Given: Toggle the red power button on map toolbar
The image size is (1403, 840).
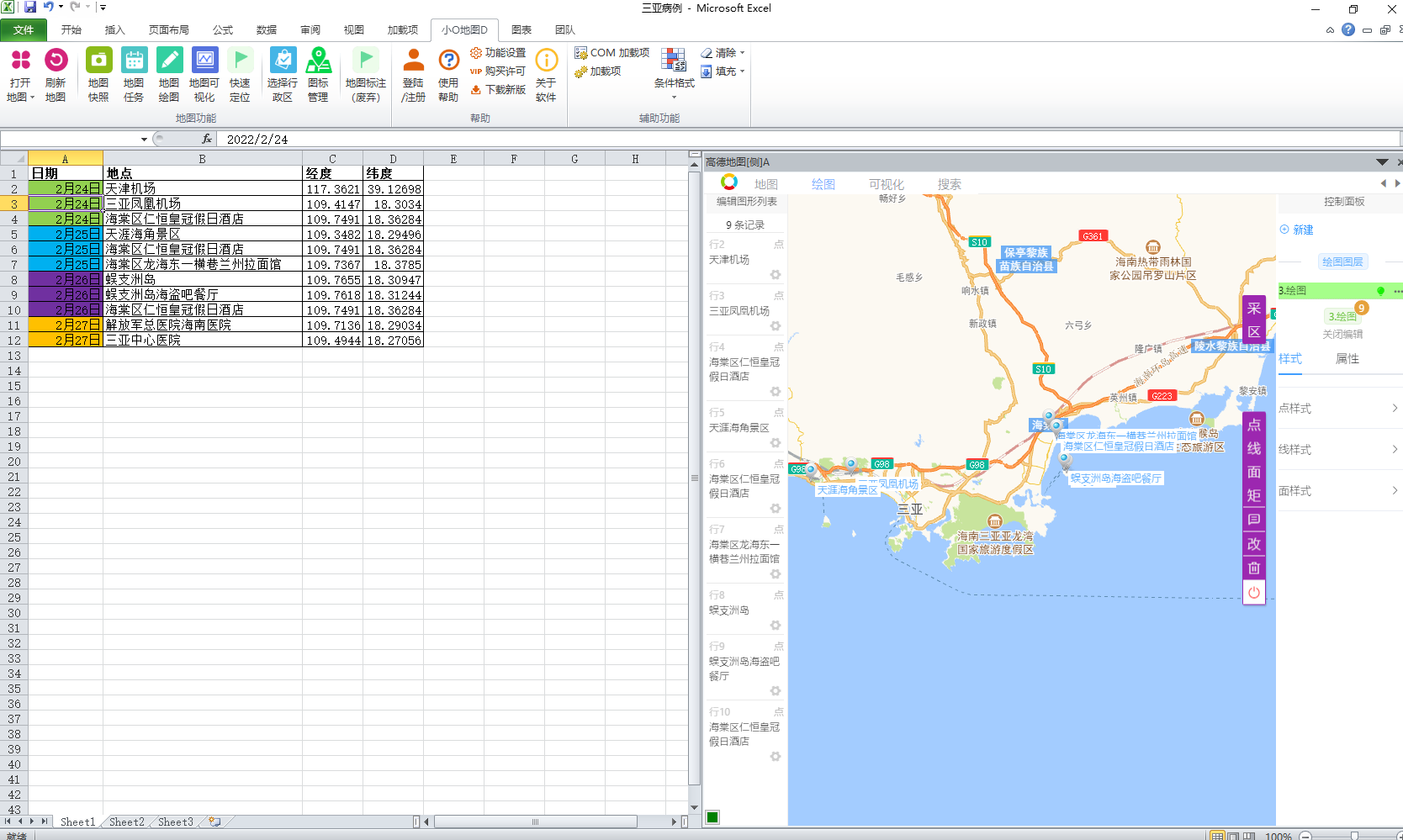Looking at the screenshot, I should click(1253, 592).
